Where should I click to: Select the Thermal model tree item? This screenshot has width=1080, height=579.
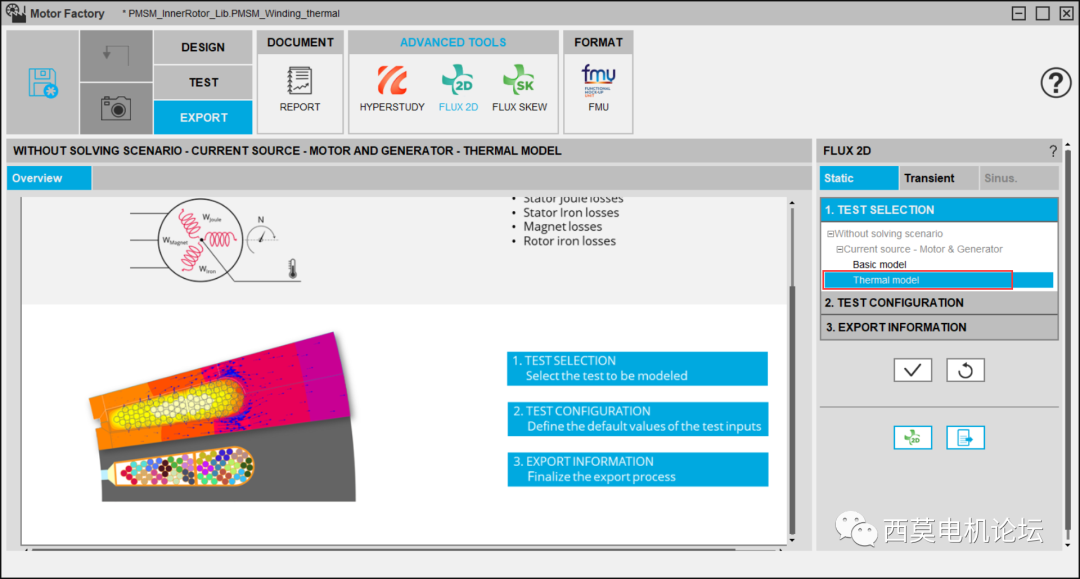pyautogui.click(x=939, y=280)
